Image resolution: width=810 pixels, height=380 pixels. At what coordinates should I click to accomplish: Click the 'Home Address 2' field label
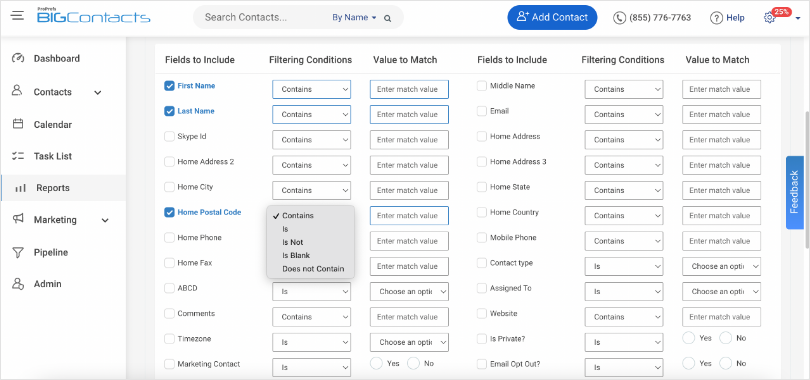click(206, 162)
